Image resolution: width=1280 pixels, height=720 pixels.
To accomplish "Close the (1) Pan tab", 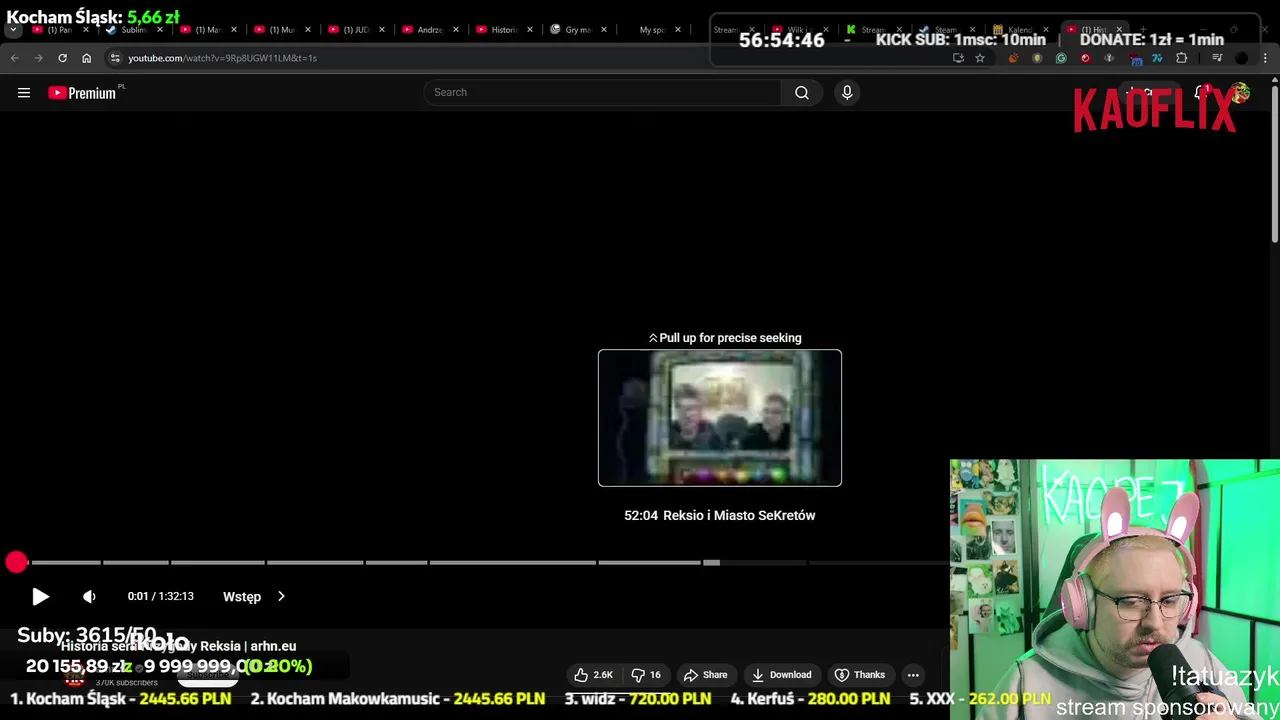I will (x=86, y=30).
